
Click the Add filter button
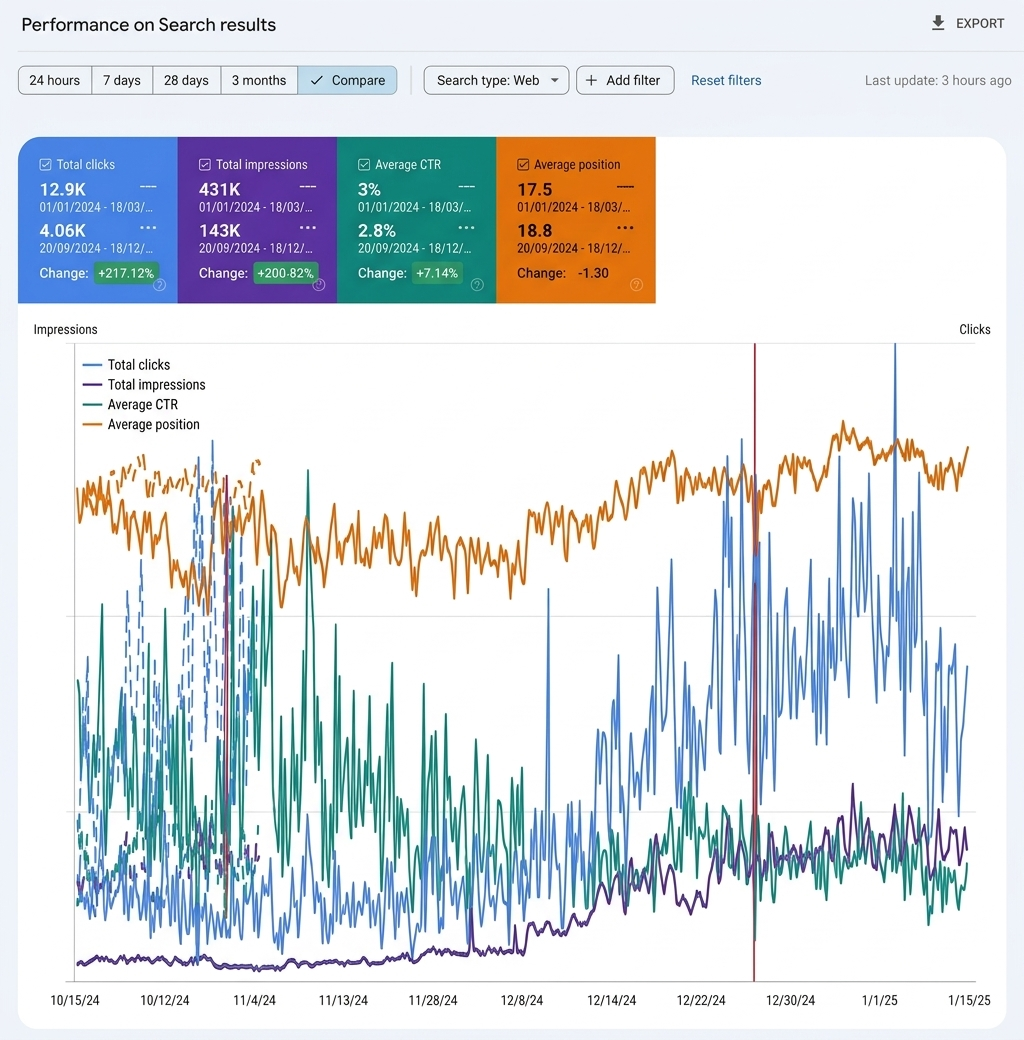(625, 80)
